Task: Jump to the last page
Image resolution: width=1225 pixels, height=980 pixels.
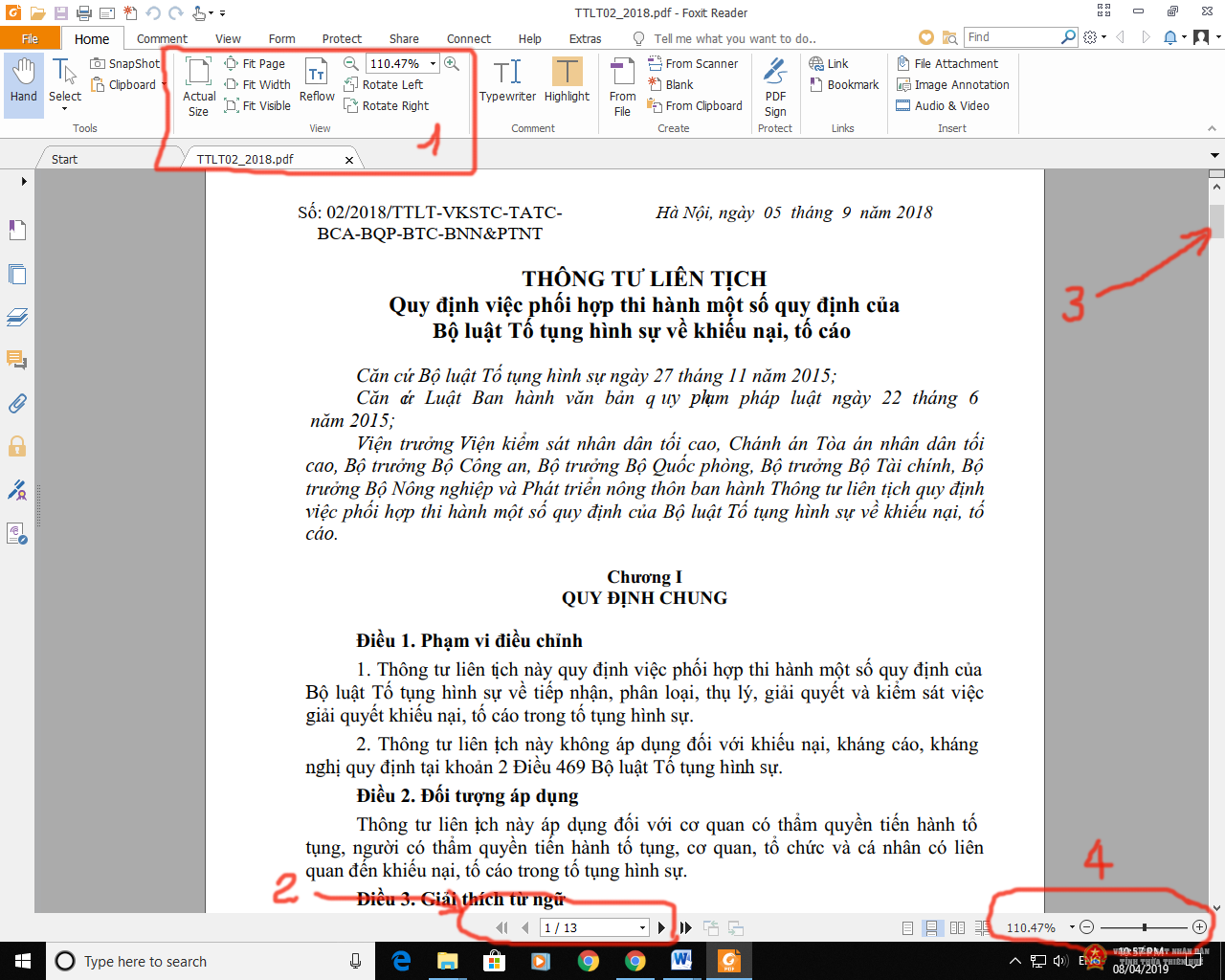Action: point(686,927)
